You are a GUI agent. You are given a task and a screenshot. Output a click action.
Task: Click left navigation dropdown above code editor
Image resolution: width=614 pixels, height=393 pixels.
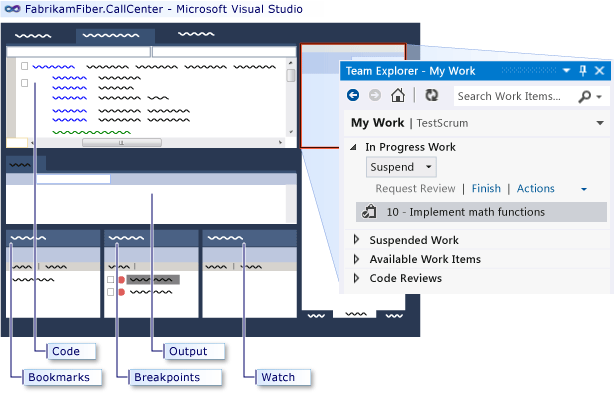[x=78, y=52]
